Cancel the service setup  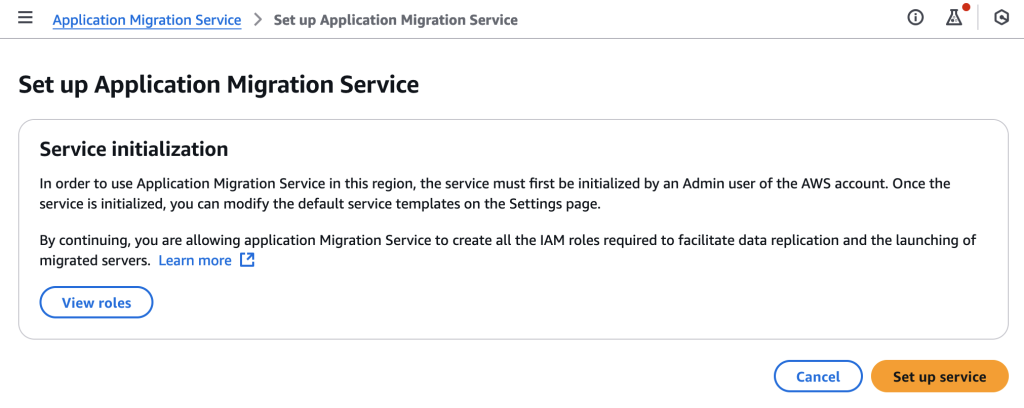818,377
